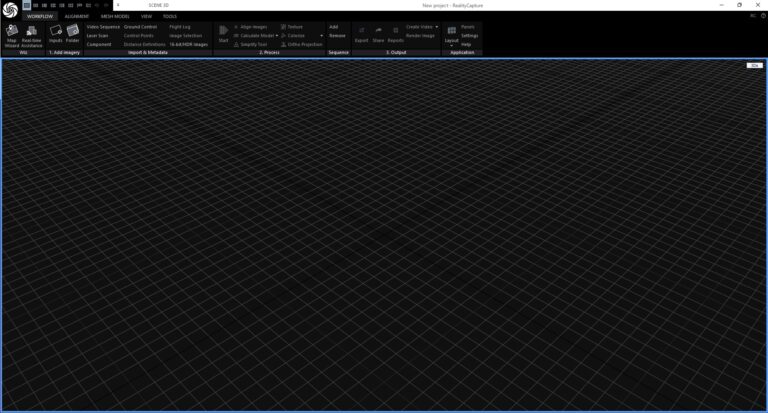Open application Settings
Image resolution: width=768 pixels, height=413 pixels.
coord(469,36)
